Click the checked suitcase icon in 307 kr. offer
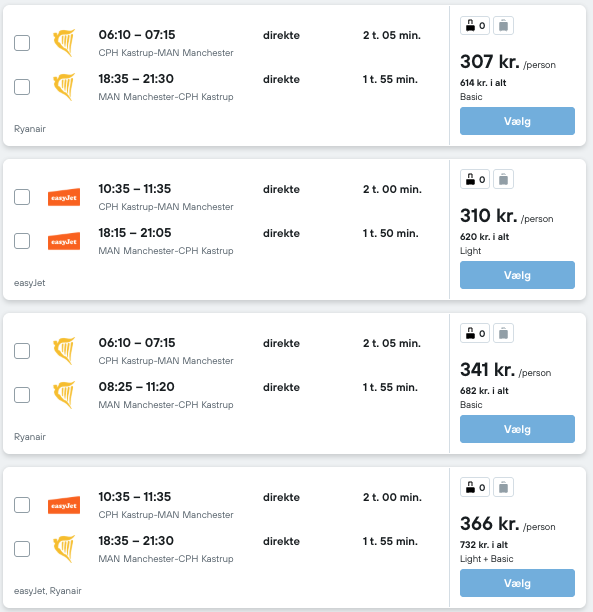Viewport: 593px width, 612px height. (x=503, y=26)
